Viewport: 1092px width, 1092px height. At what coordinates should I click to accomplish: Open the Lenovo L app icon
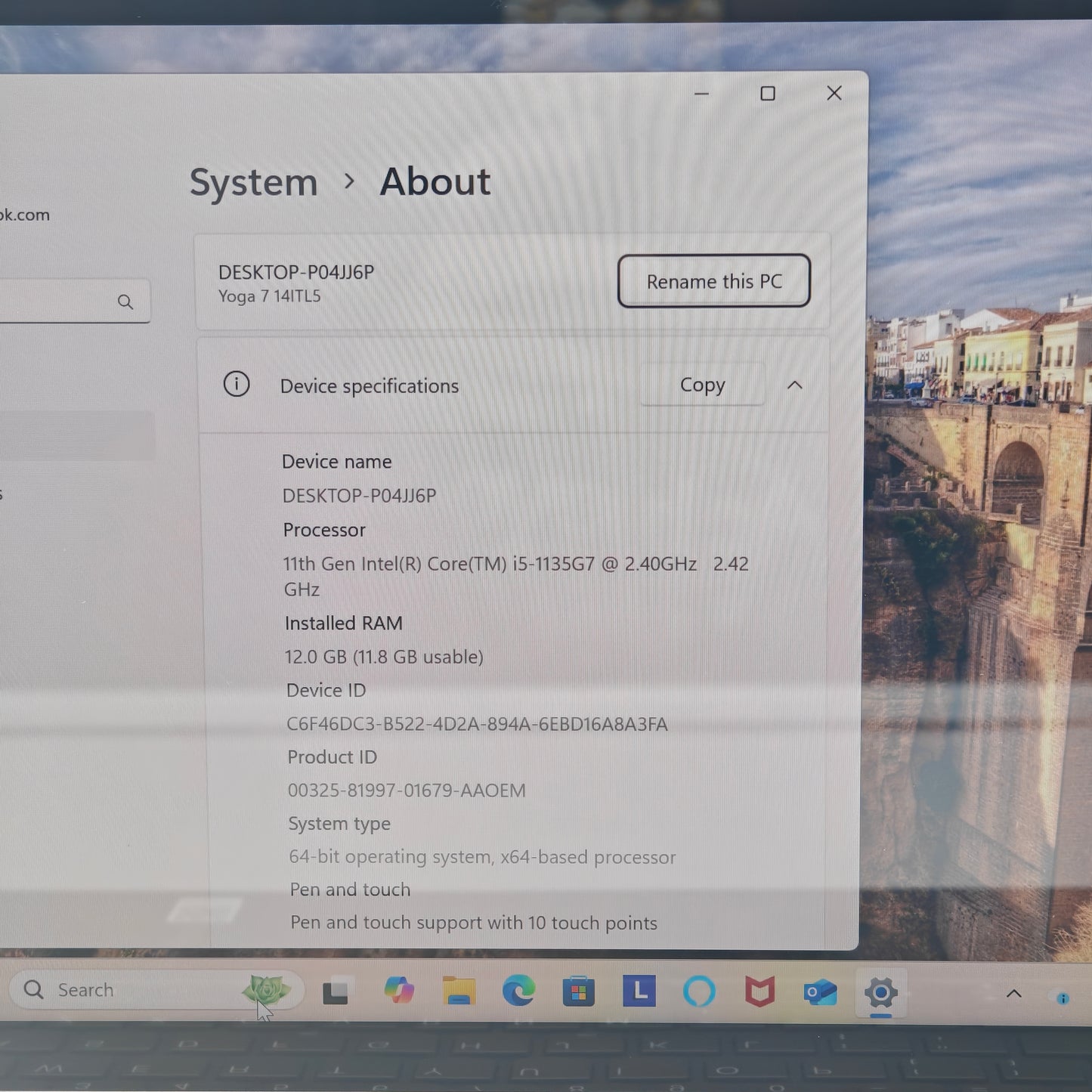point(639,991)
